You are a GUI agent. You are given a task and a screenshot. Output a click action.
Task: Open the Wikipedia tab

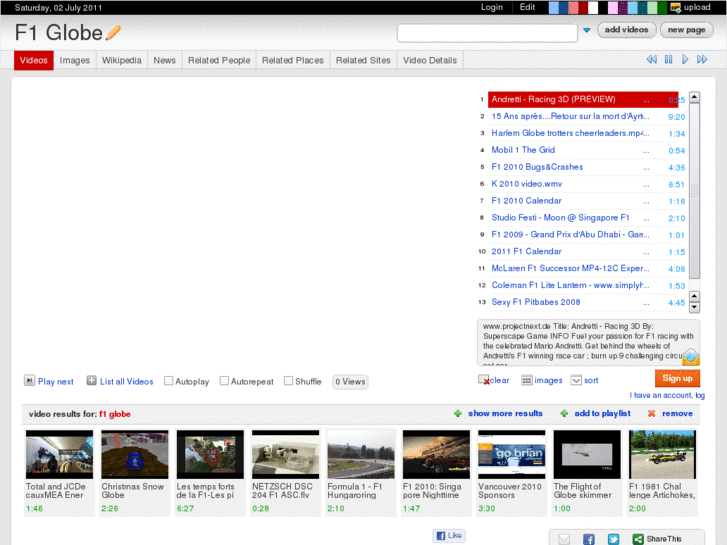tap(121, 60)
